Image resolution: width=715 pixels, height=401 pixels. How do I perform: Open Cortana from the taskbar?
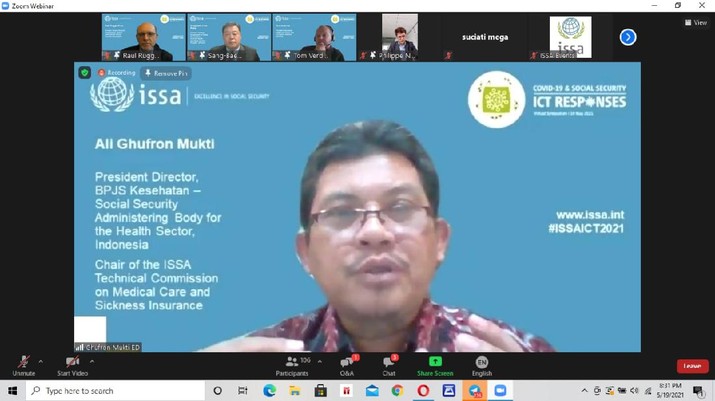(218, 391)
